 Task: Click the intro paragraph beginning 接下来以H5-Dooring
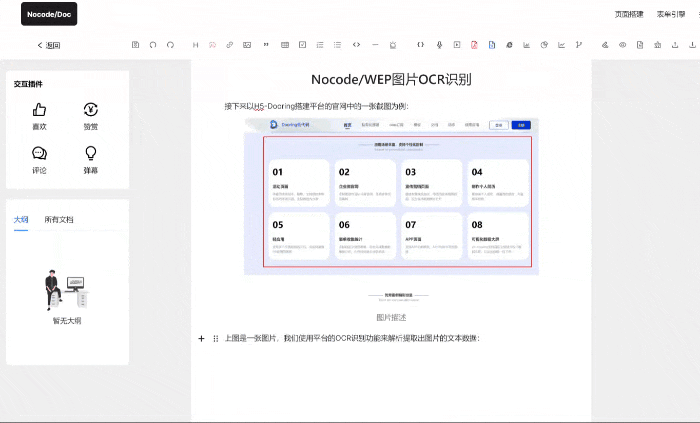click(316, 106)
